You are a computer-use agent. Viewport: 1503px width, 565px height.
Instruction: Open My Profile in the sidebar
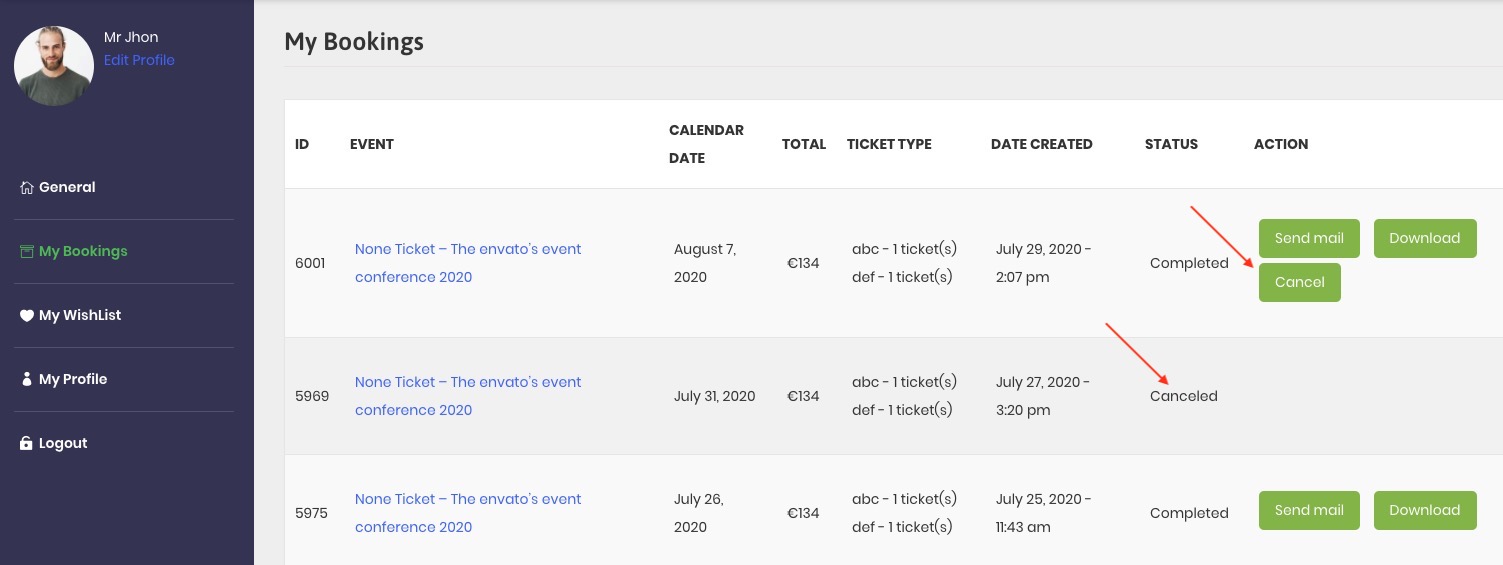pos(73,379)
